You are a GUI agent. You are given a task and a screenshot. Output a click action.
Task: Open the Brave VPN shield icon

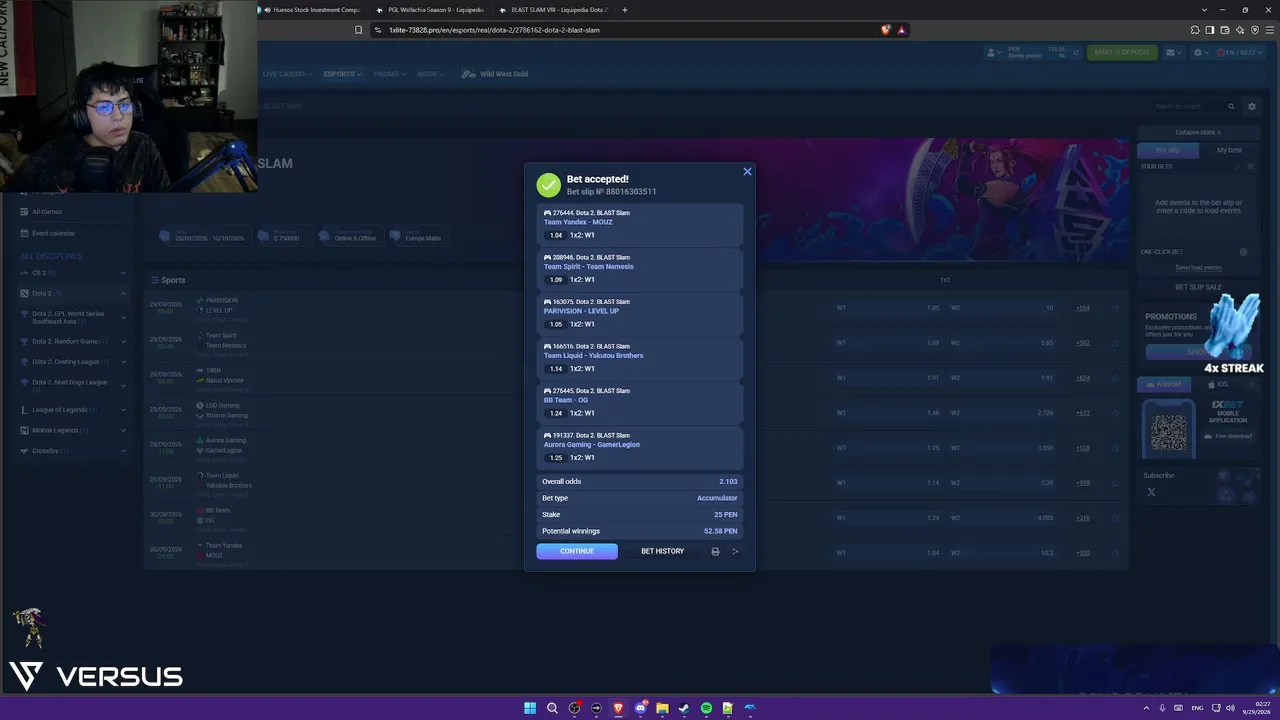point(1254,30)
